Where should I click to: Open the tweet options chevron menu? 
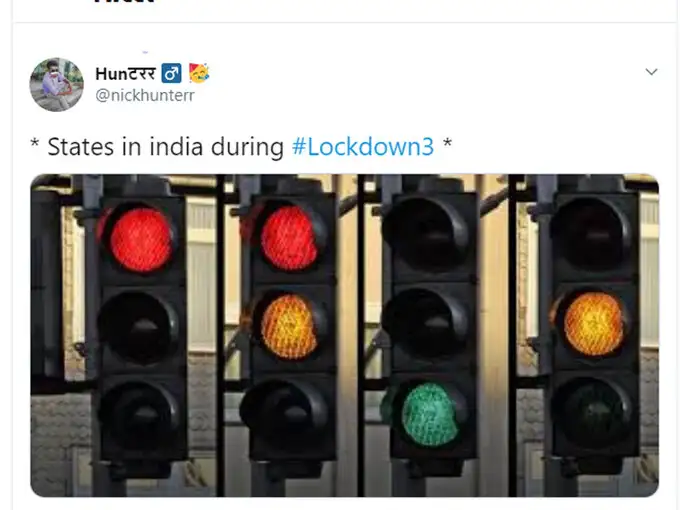[651, 72]
